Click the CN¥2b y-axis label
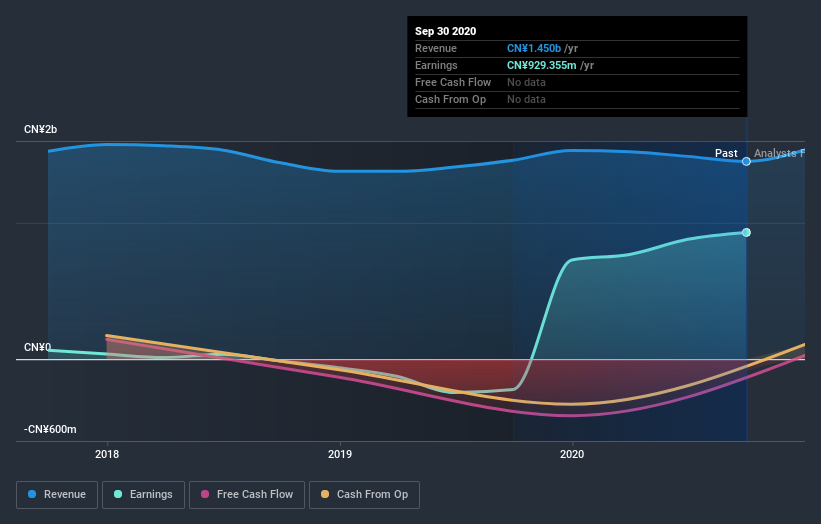This screenshot has height=524, width=821. point(40,129)
